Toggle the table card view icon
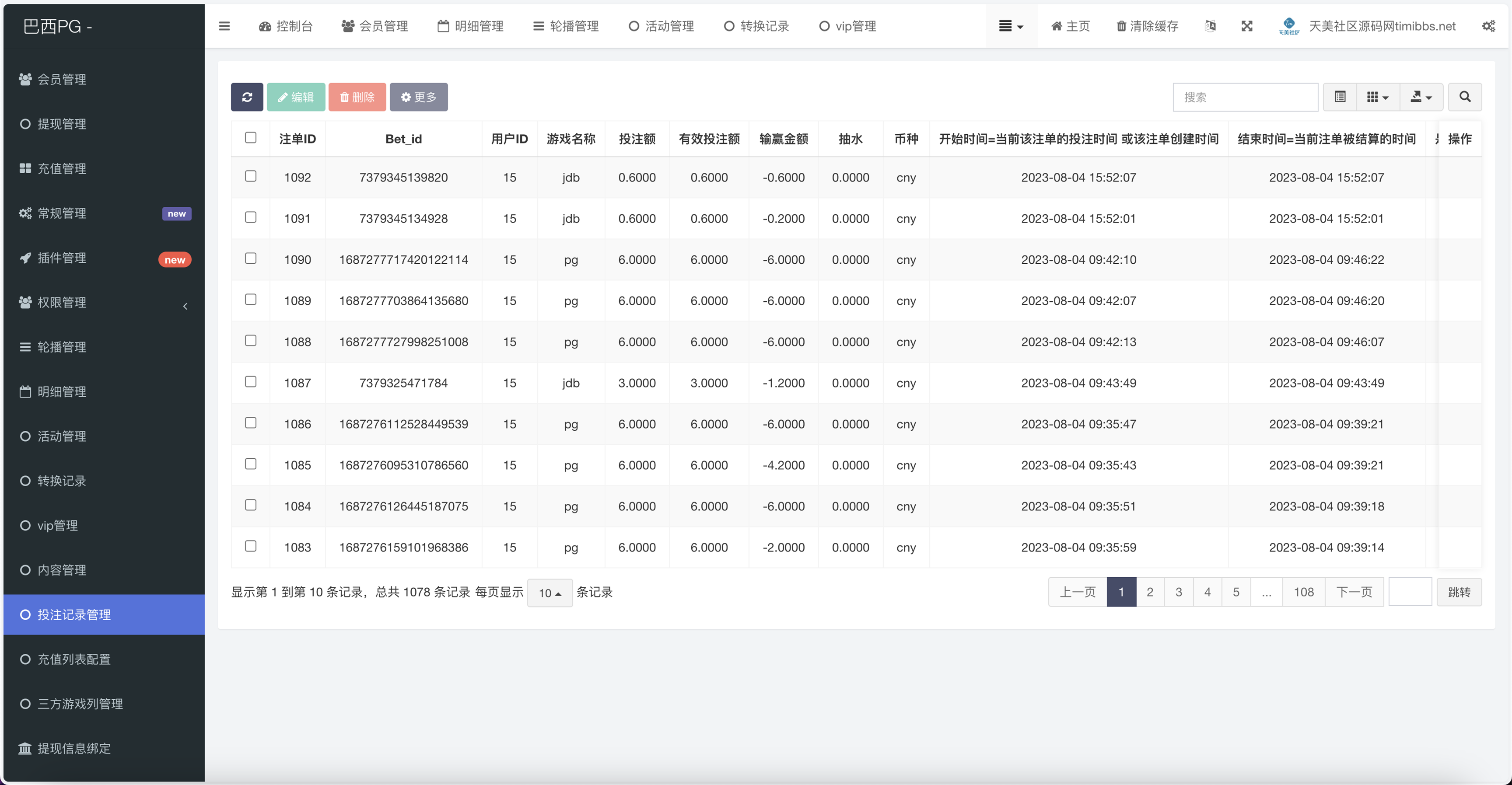Image resolution: width=1512 pixels, height=785 pixels. [1340, 97]
